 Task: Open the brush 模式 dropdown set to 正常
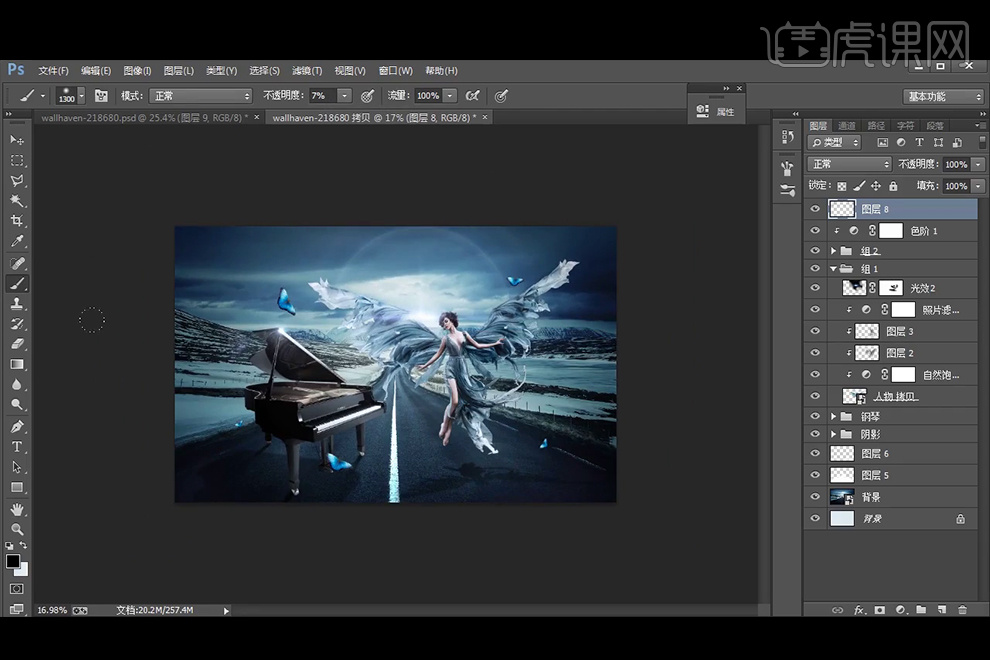200,96
